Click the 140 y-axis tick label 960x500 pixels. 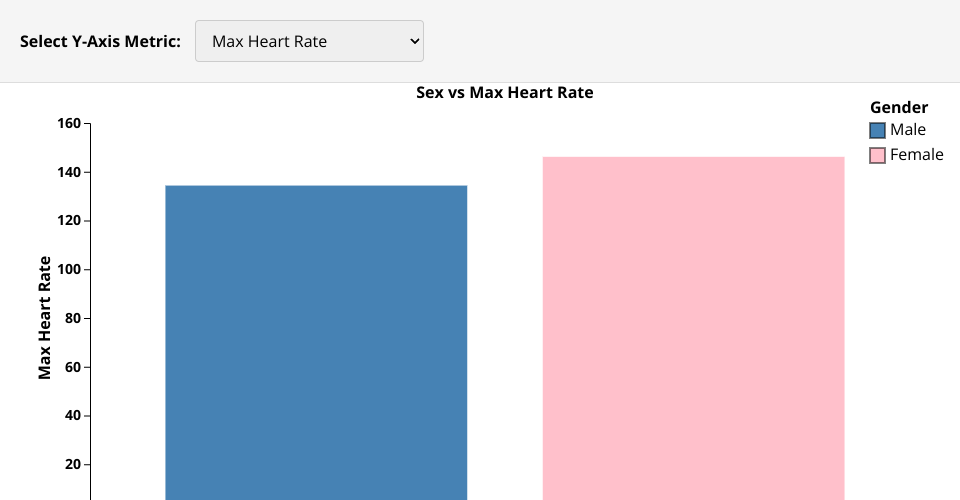coord(69,173)
